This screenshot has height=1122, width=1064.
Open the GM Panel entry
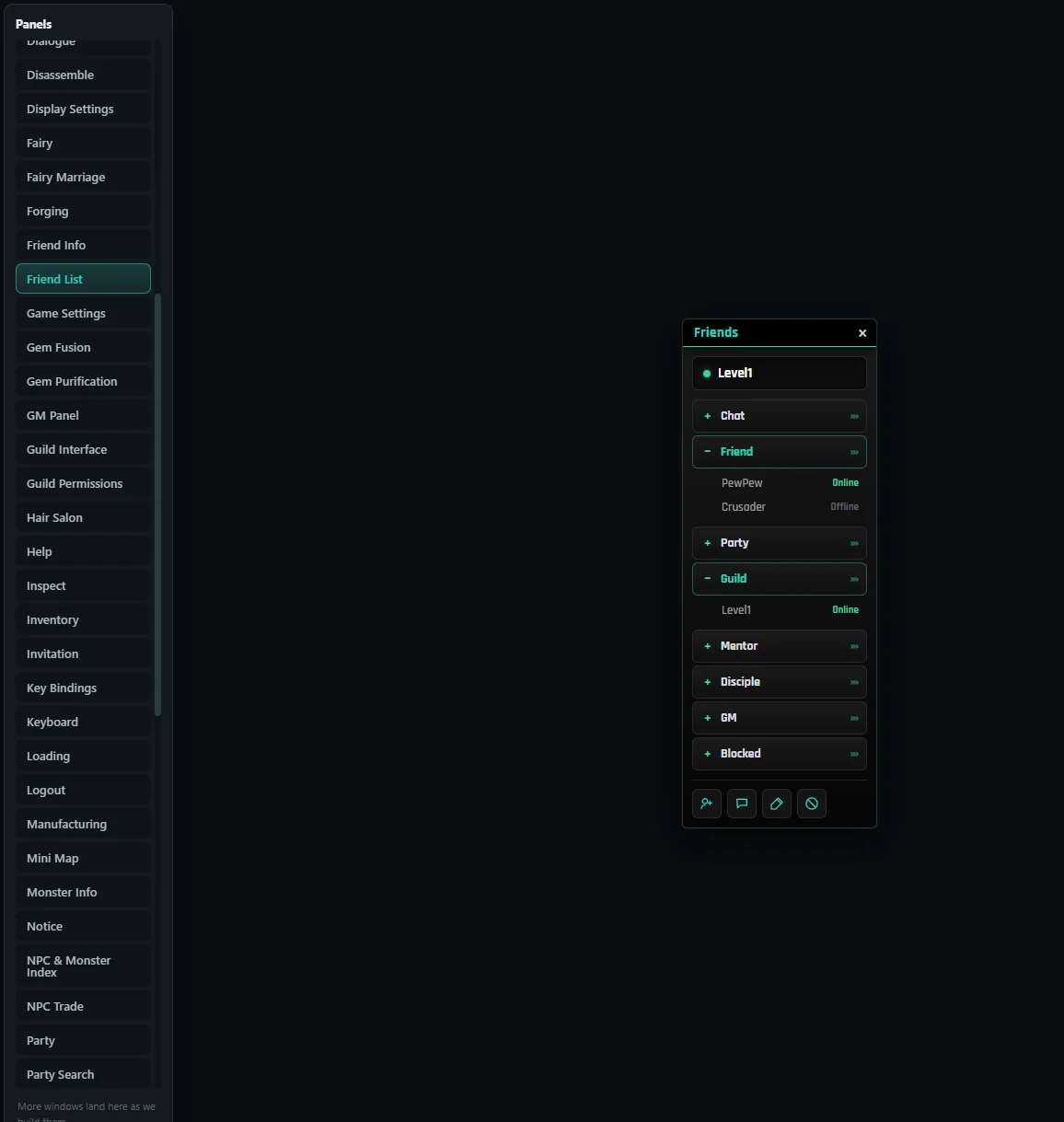83,415
